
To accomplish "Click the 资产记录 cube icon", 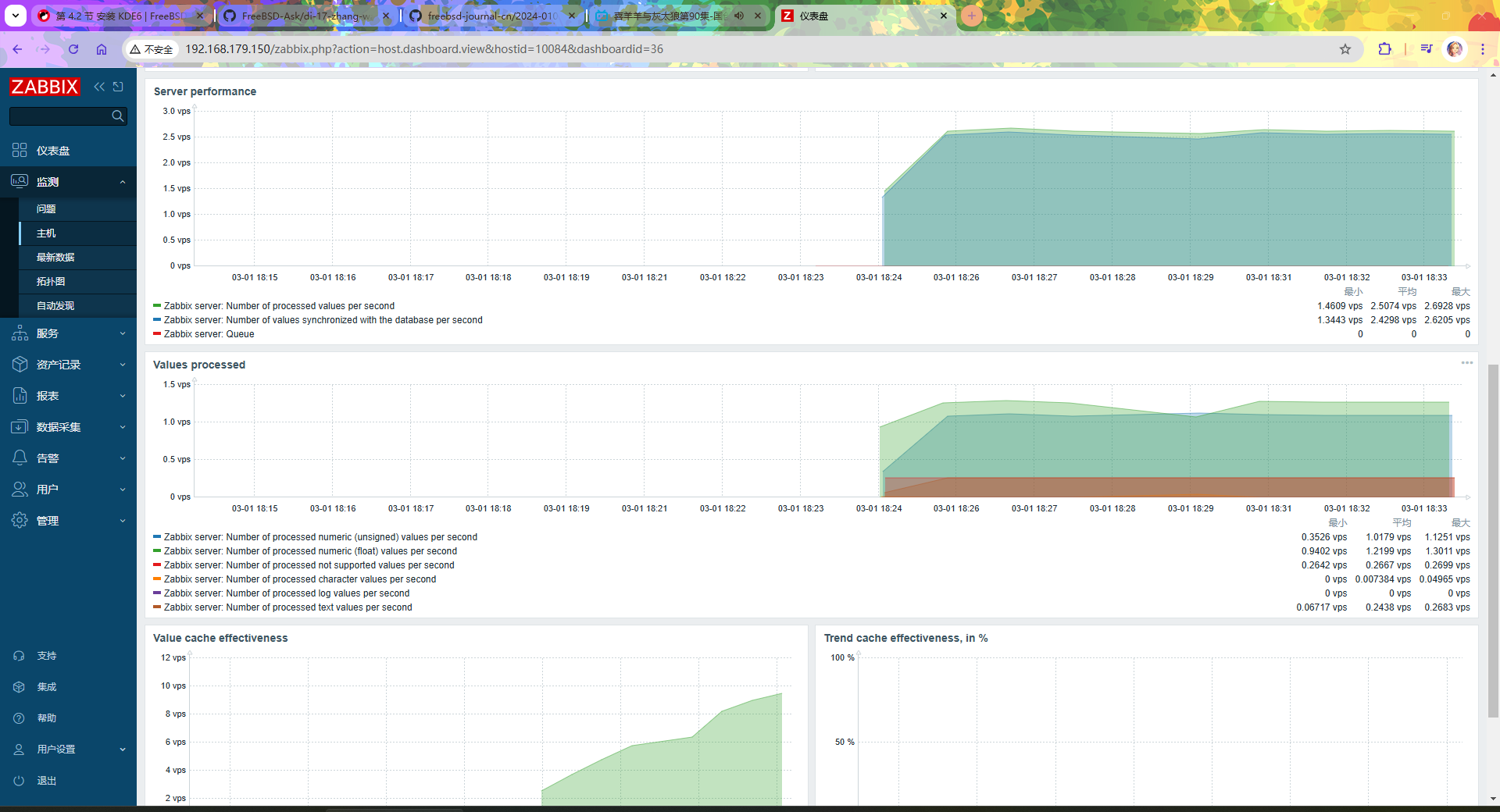I will (x=20, y=365).
